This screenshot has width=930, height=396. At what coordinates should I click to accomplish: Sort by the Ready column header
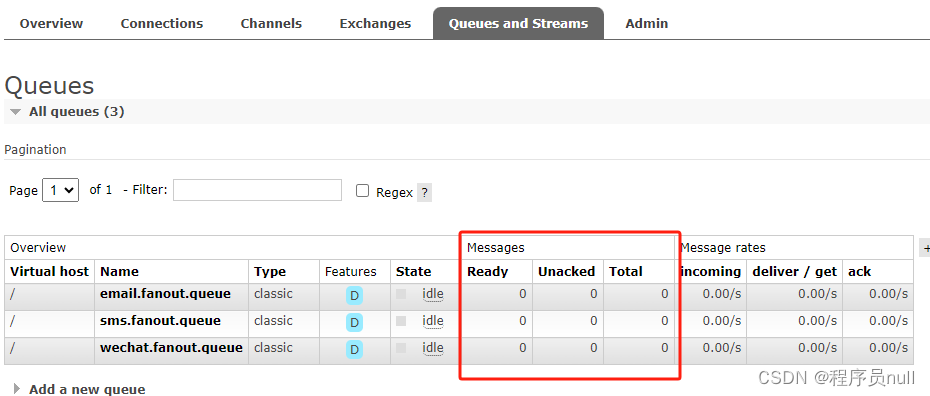pyautogui.click(x=488, y=272)
